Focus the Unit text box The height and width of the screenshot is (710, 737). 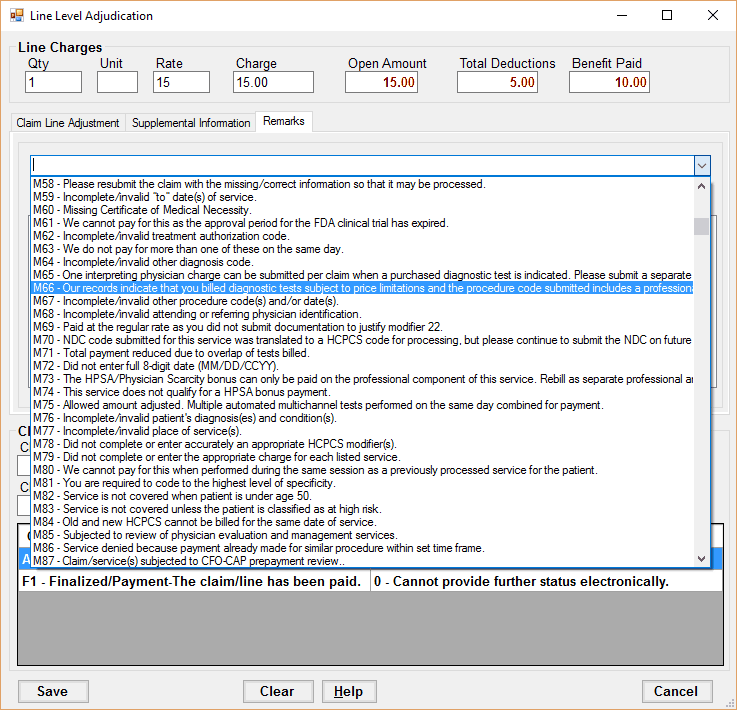(x=117, y=82)
